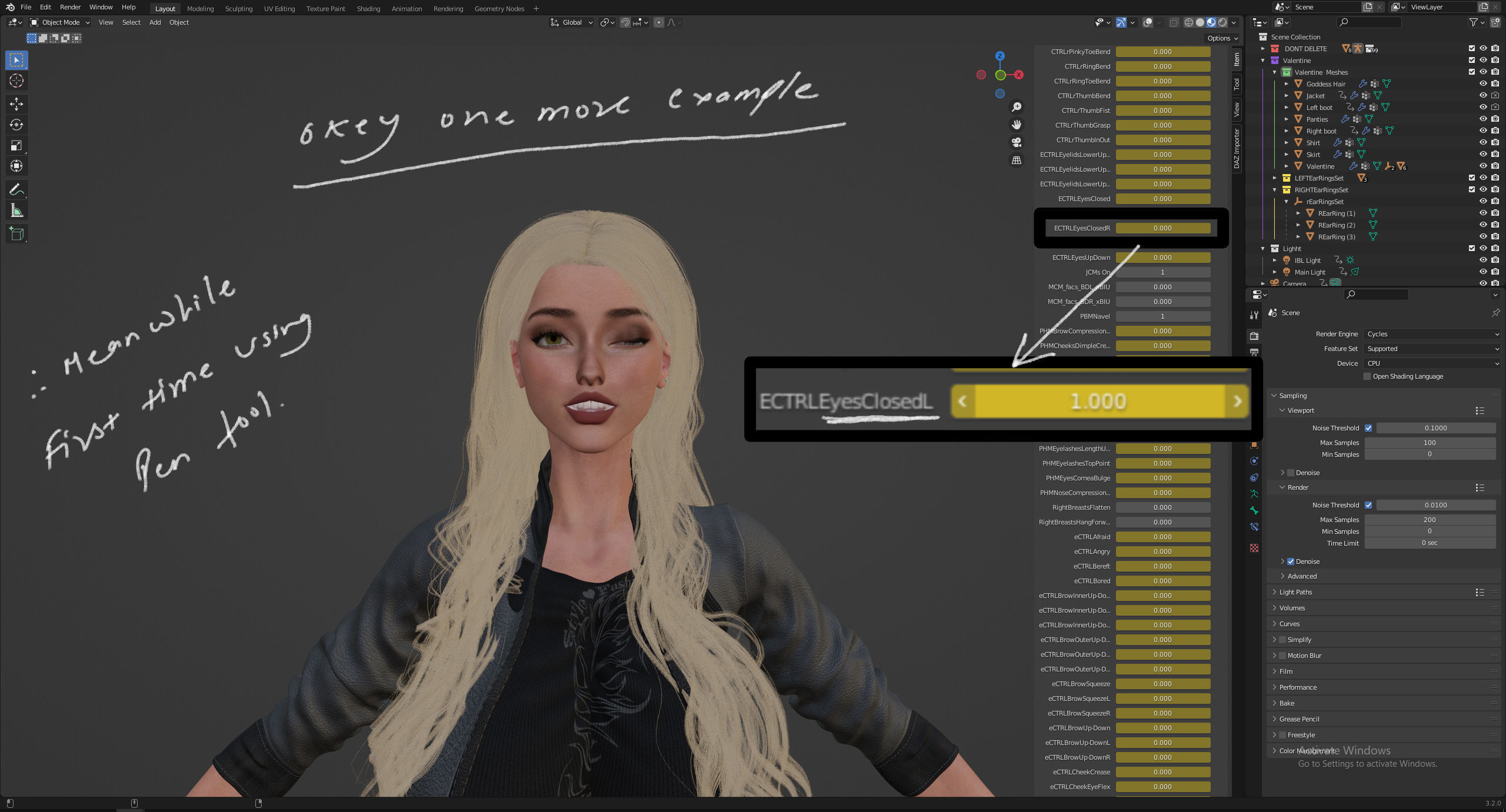This screenshot has height=812, width=1506.
Task: Toggle Viewport Noise Threshold checkbox
Action: tap(1368, 428)
